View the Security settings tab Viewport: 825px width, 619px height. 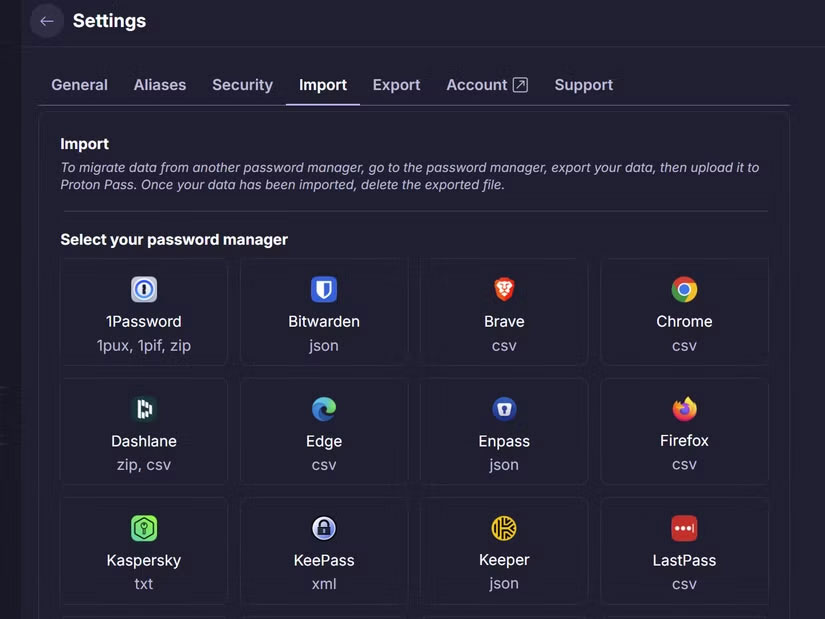(242, 85)
